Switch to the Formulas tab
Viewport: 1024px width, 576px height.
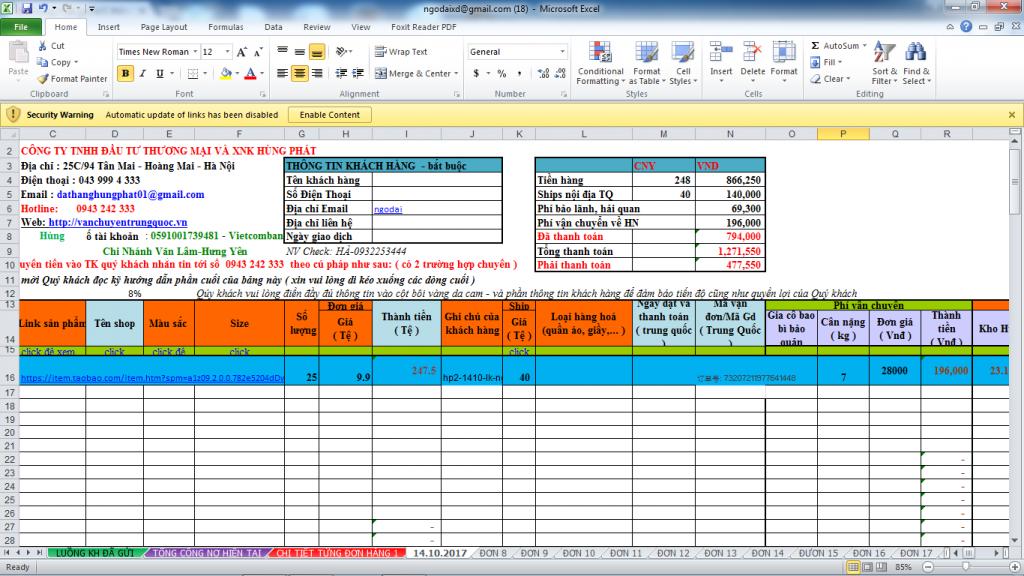225,27
